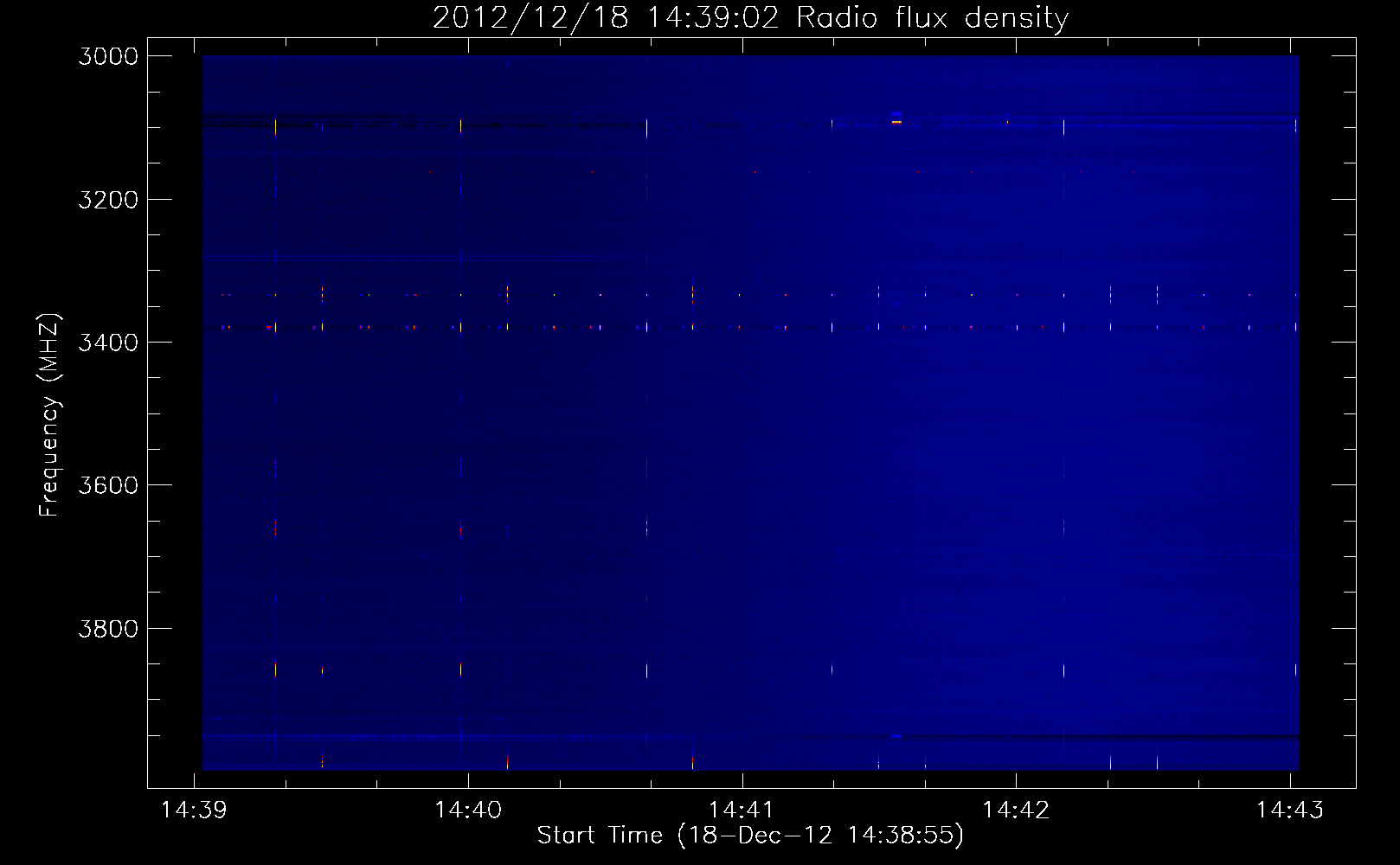Click the 14:43 time tick label
This screenshot has width=1400, height=865.
click(x=1289, y=810)
